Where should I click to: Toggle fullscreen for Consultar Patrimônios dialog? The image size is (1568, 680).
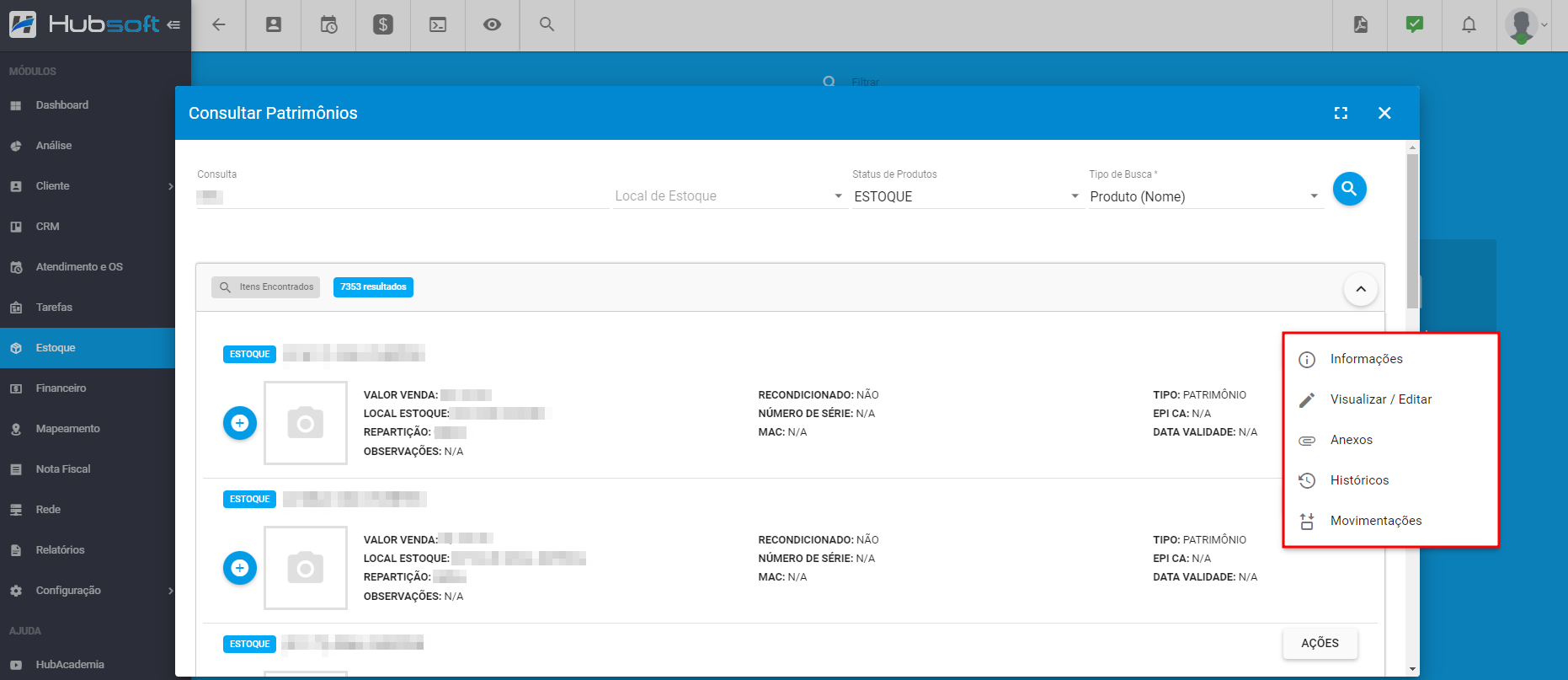pos(1341,113)
